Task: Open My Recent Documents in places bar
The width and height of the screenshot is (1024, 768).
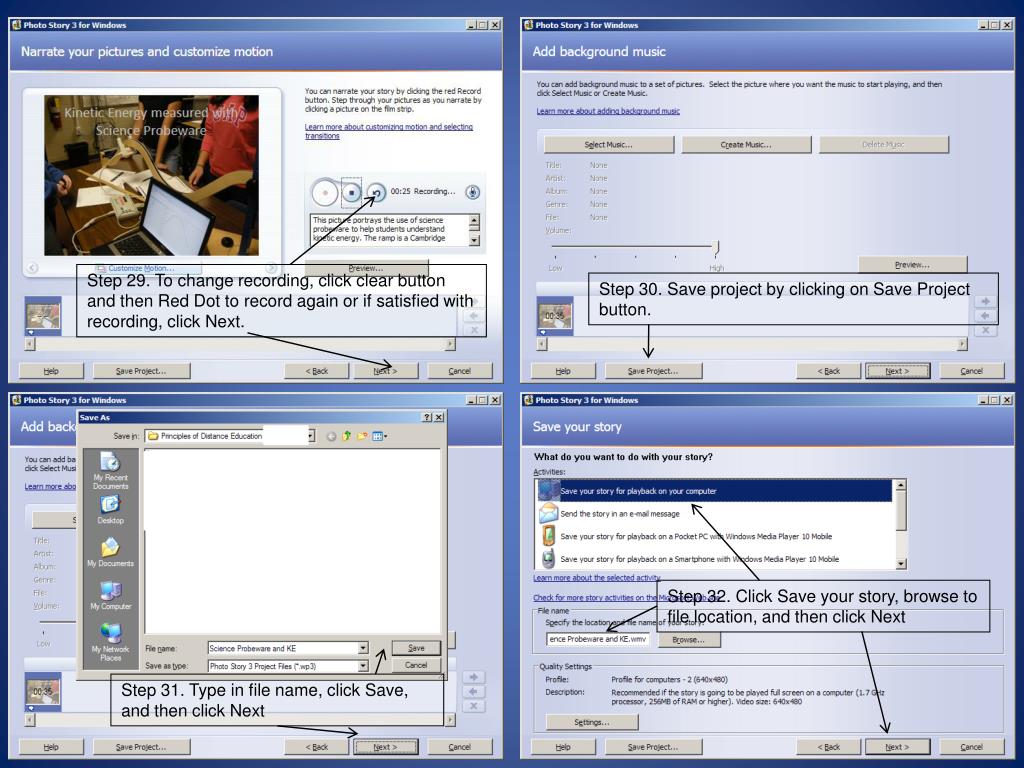Action: 110,470
